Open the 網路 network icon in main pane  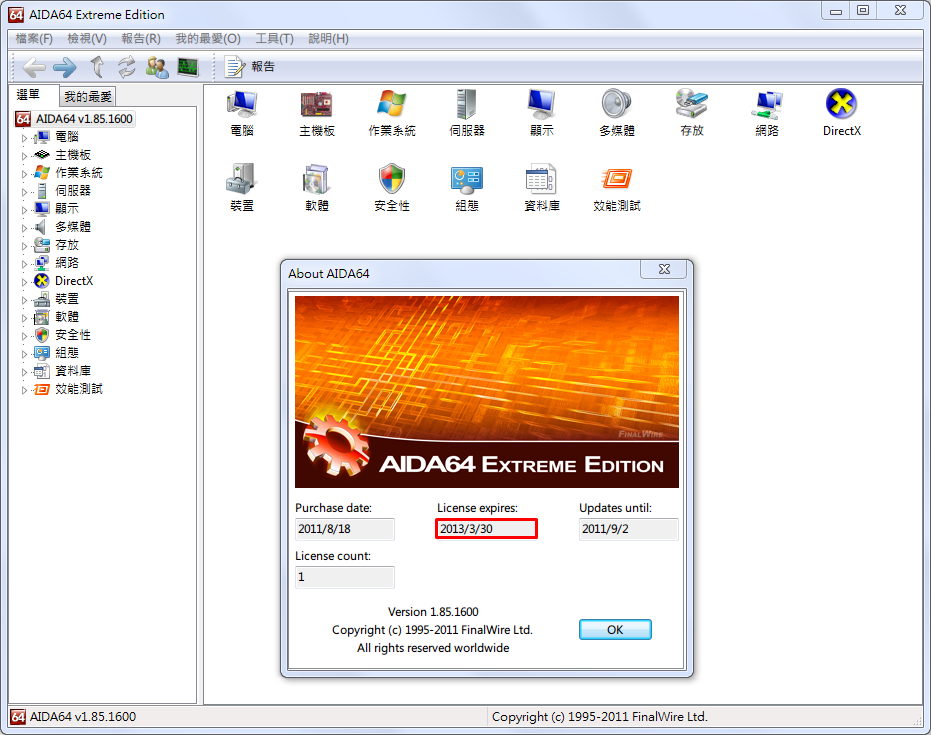pos(767,113)
